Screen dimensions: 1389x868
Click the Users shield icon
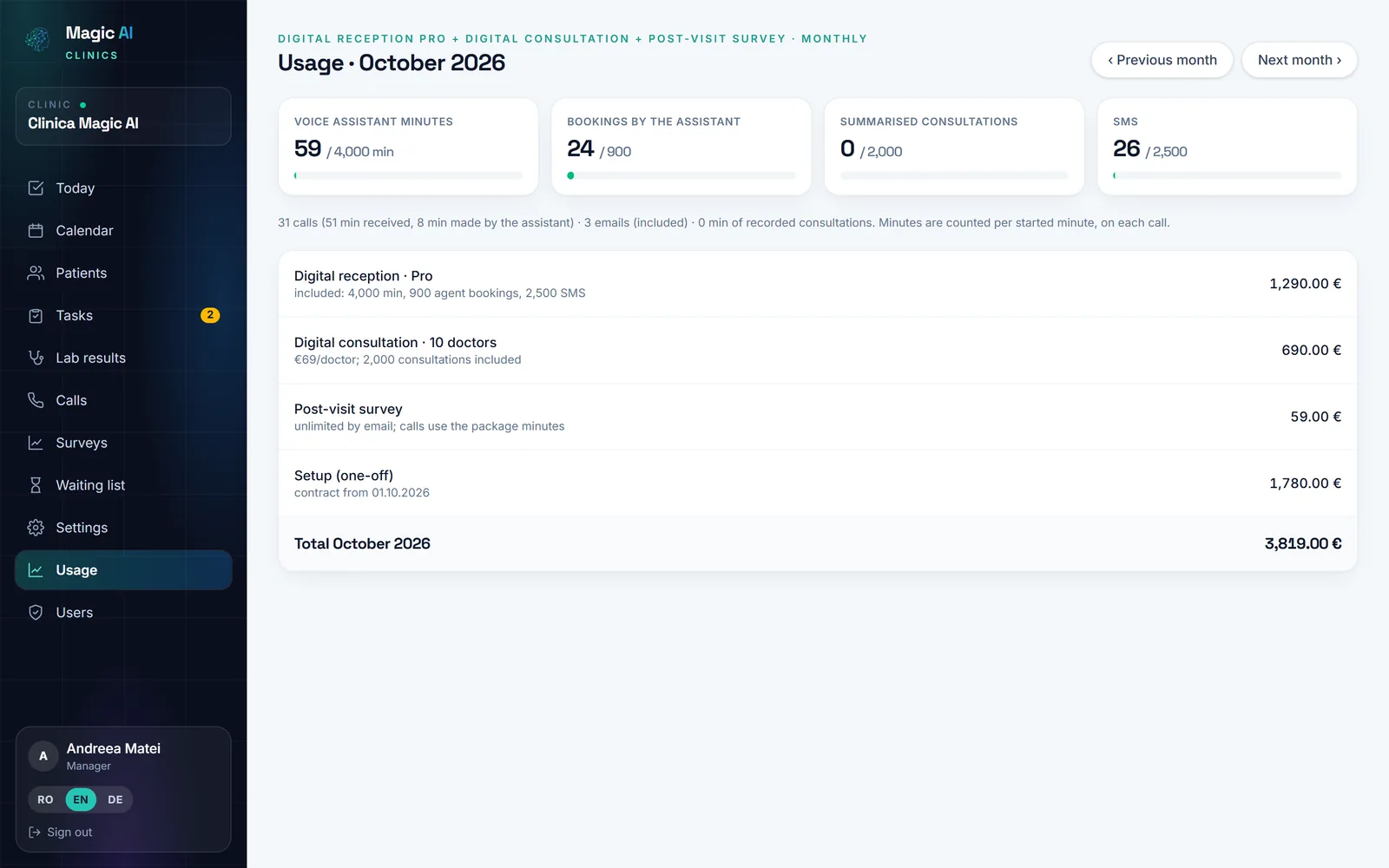coord(36,613)
